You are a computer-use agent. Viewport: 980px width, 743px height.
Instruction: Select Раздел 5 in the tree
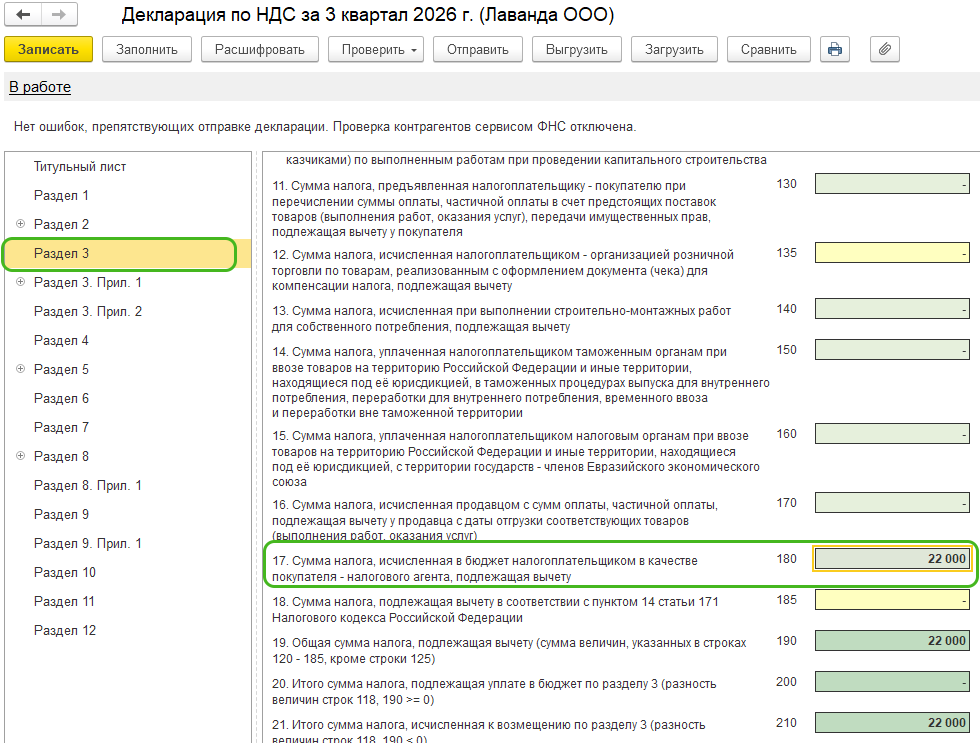click(61, 369)
